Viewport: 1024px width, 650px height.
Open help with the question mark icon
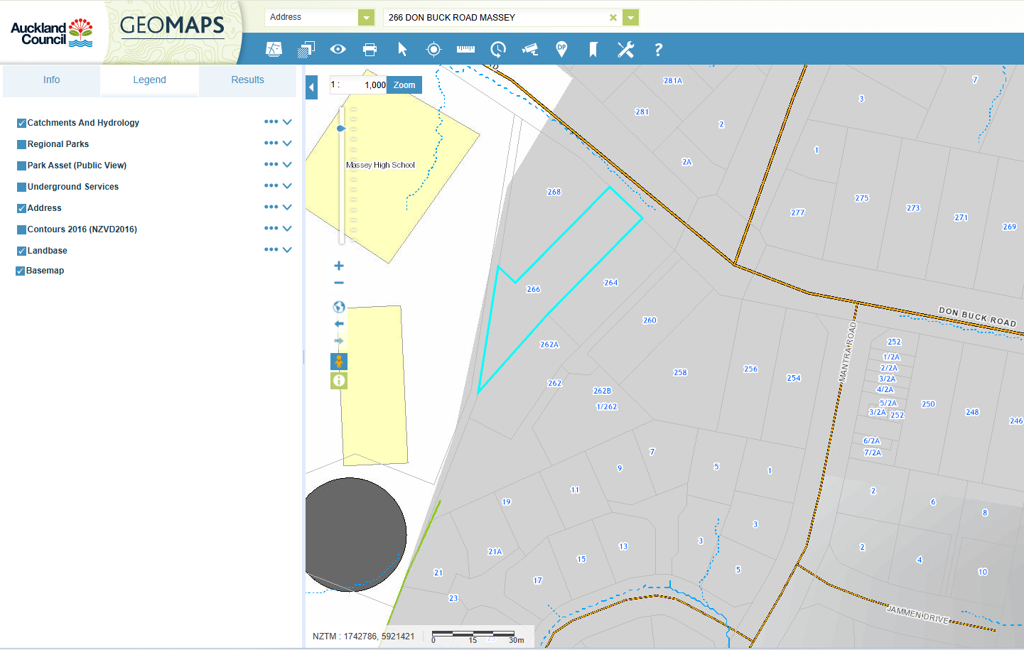tap(658, 49)
